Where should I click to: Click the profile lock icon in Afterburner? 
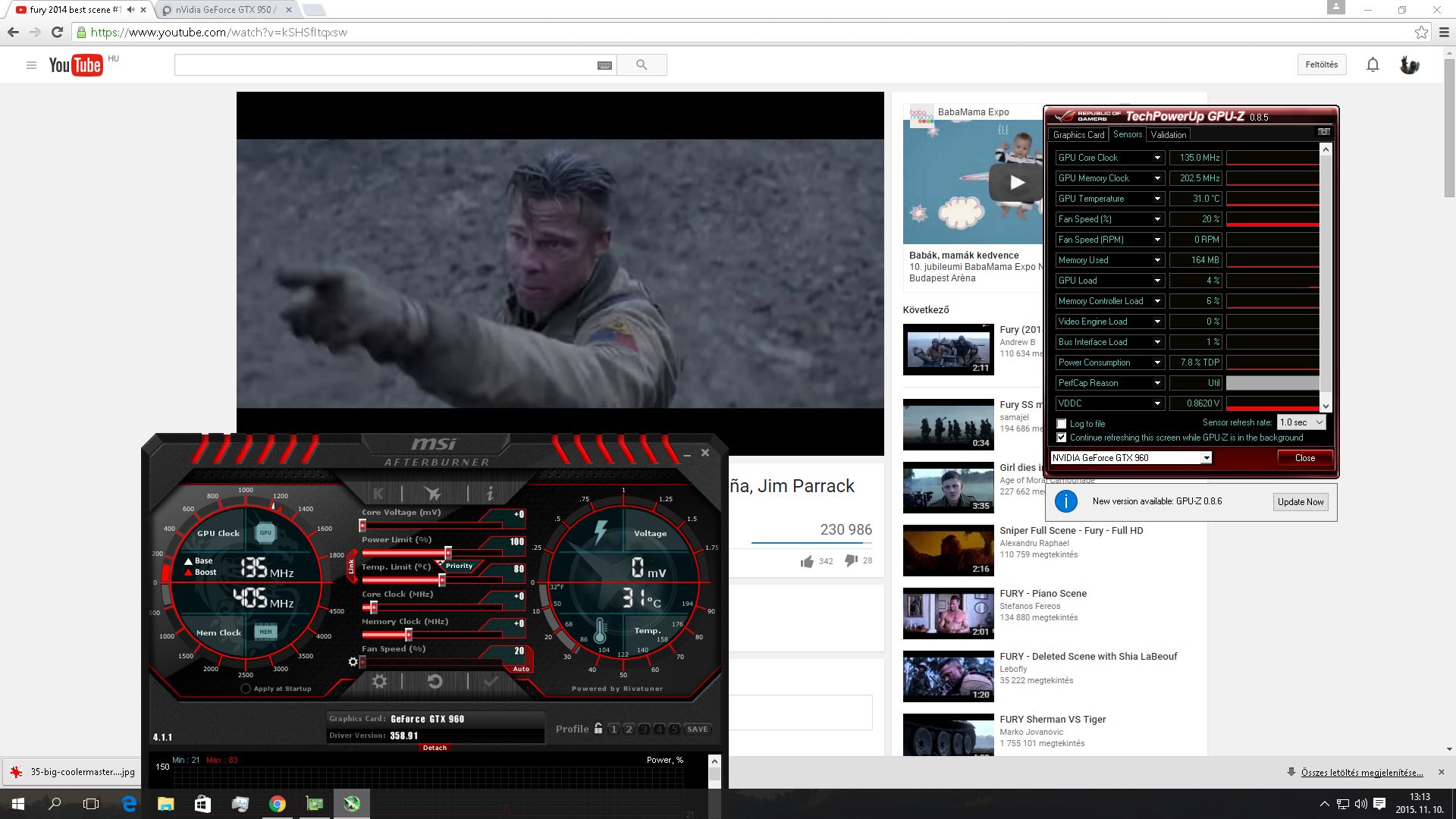coord(598,728)
